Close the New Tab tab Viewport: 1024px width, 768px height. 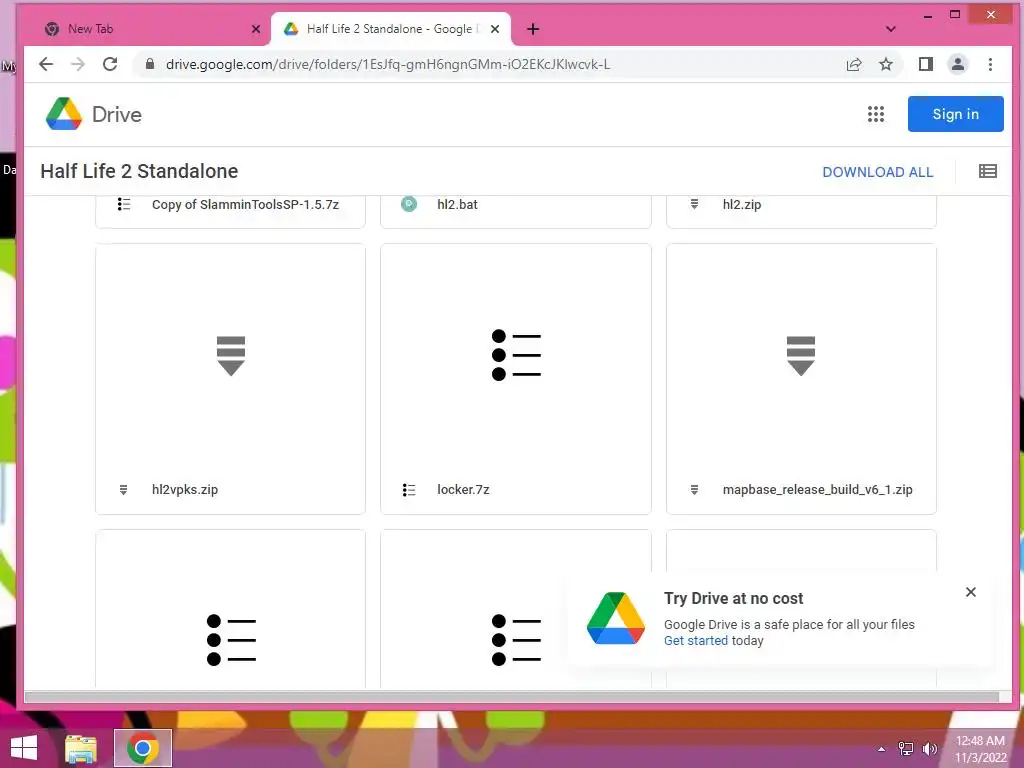[x=256, y=29]
